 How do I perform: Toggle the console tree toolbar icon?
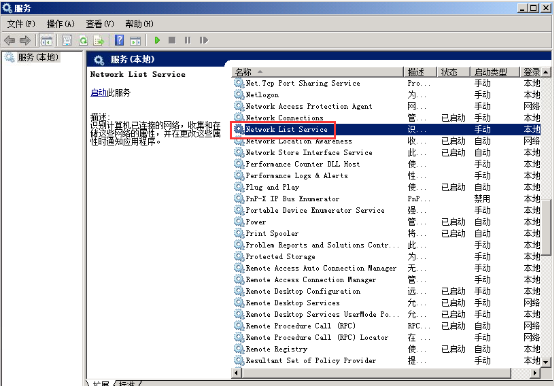pos(47,41)
